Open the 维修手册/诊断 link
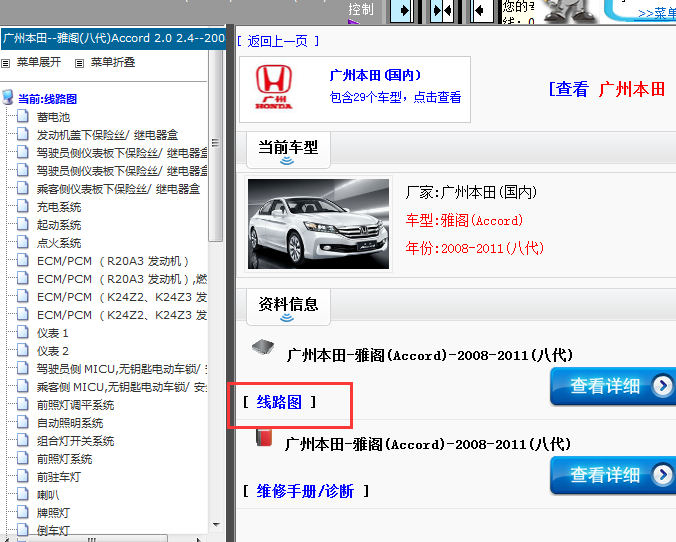 click(x=305, y=491)
